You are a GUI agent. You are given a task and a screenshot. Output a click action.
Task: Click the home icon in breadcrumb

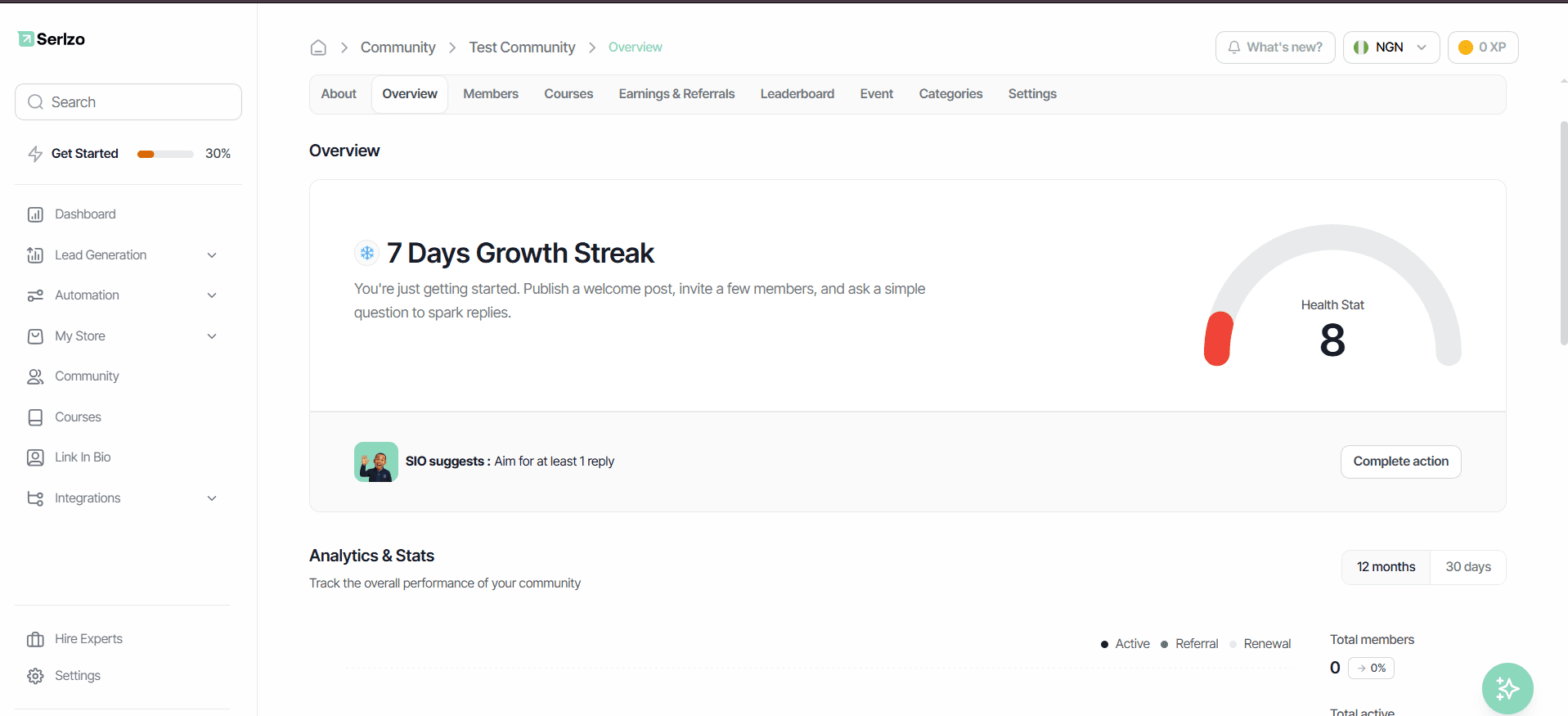click(x=318, y=47)
